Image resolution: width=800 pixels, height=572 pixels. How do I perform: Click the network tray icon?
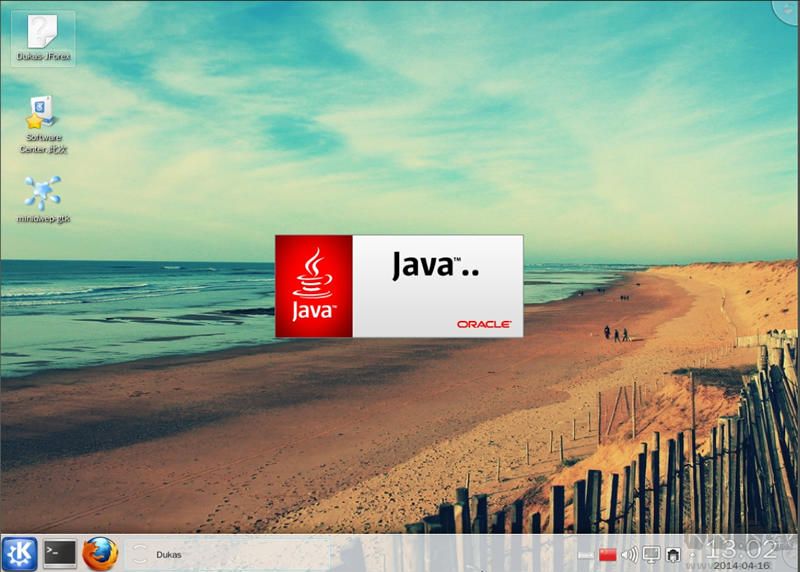[674, 555]
